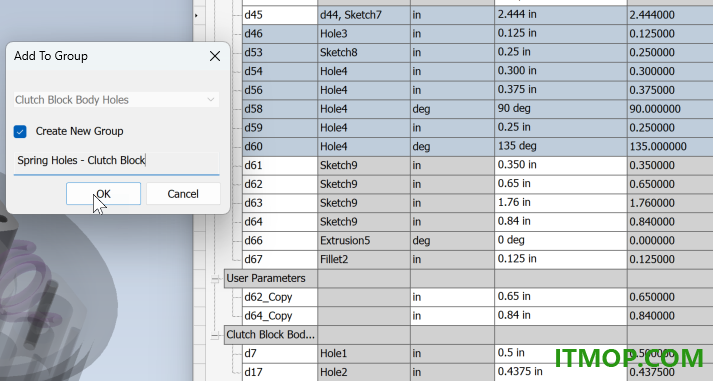Click the nominal value 135.000000 cell
The image size is (713, 381).
coord(670,146)
